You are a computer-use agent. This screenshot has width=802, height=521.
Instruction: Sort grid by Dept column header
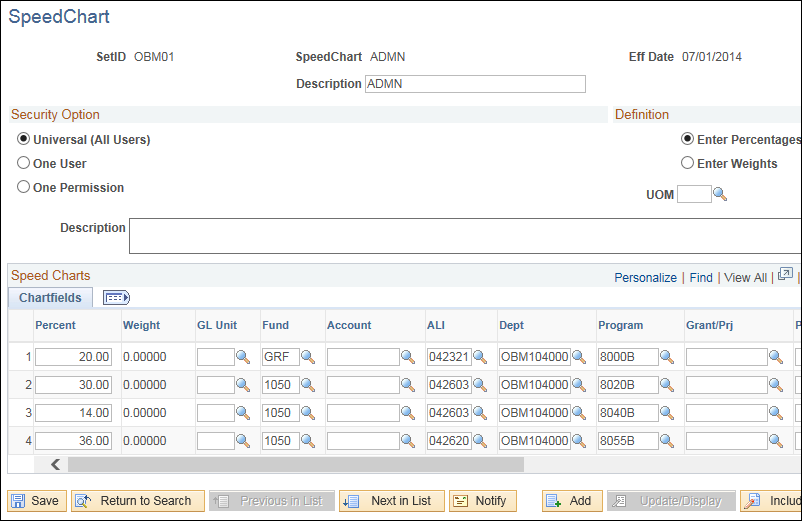click(x=511, y=325)
